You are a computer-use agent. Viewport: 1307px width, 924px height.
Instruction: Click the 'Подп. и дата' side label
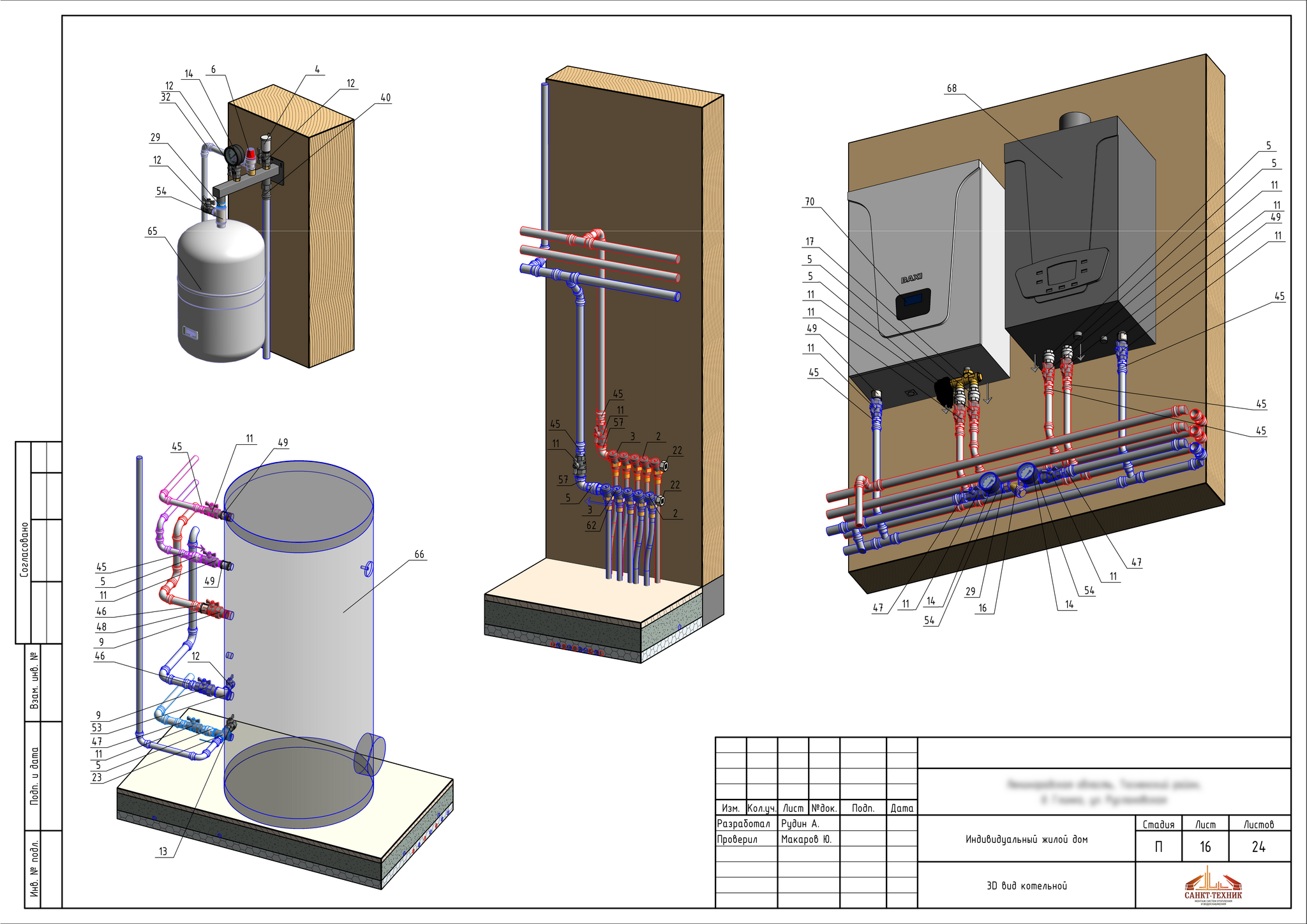[34, 775]
